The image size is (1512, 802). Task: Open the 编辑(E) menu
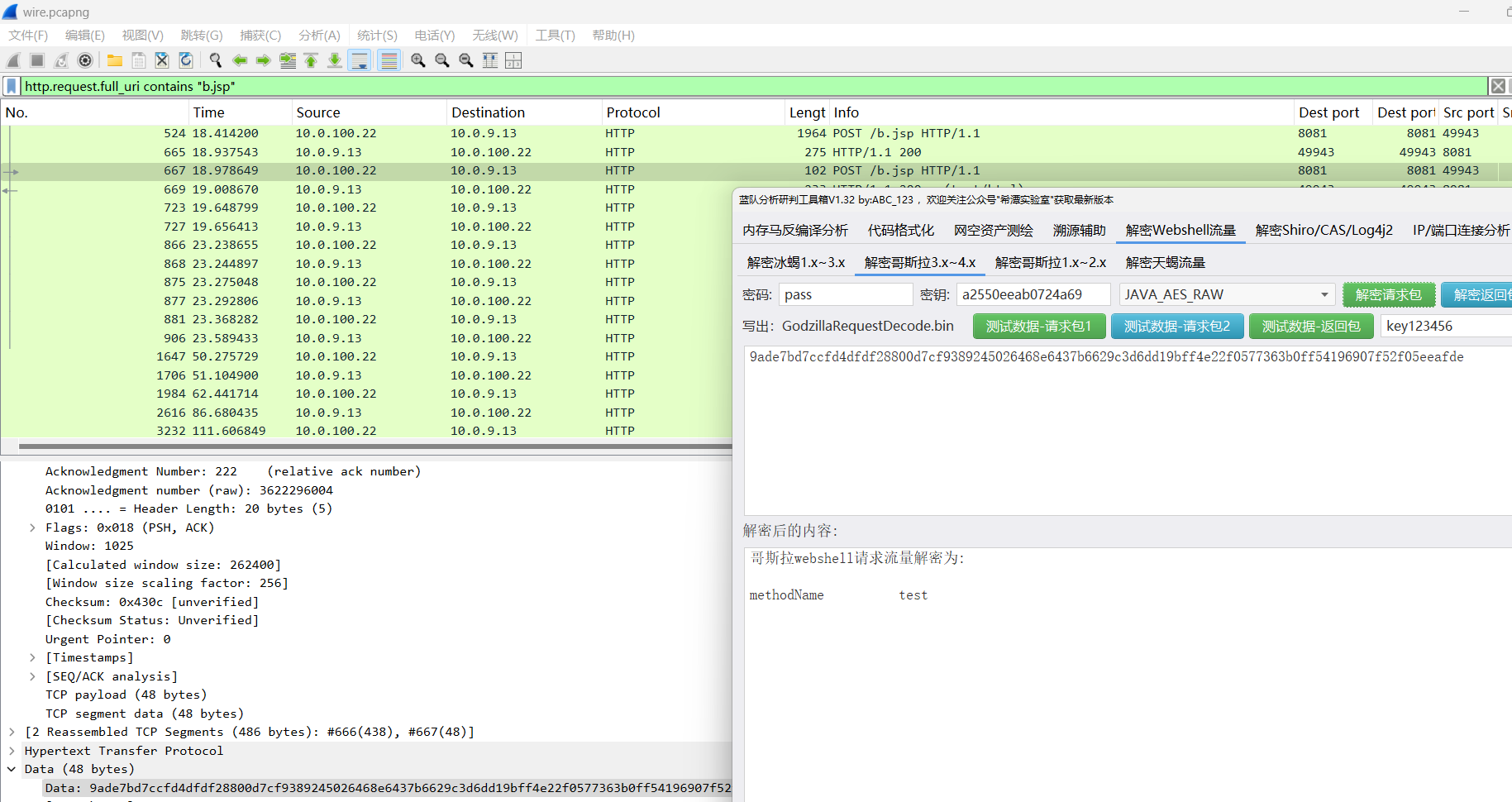[85, 36]
